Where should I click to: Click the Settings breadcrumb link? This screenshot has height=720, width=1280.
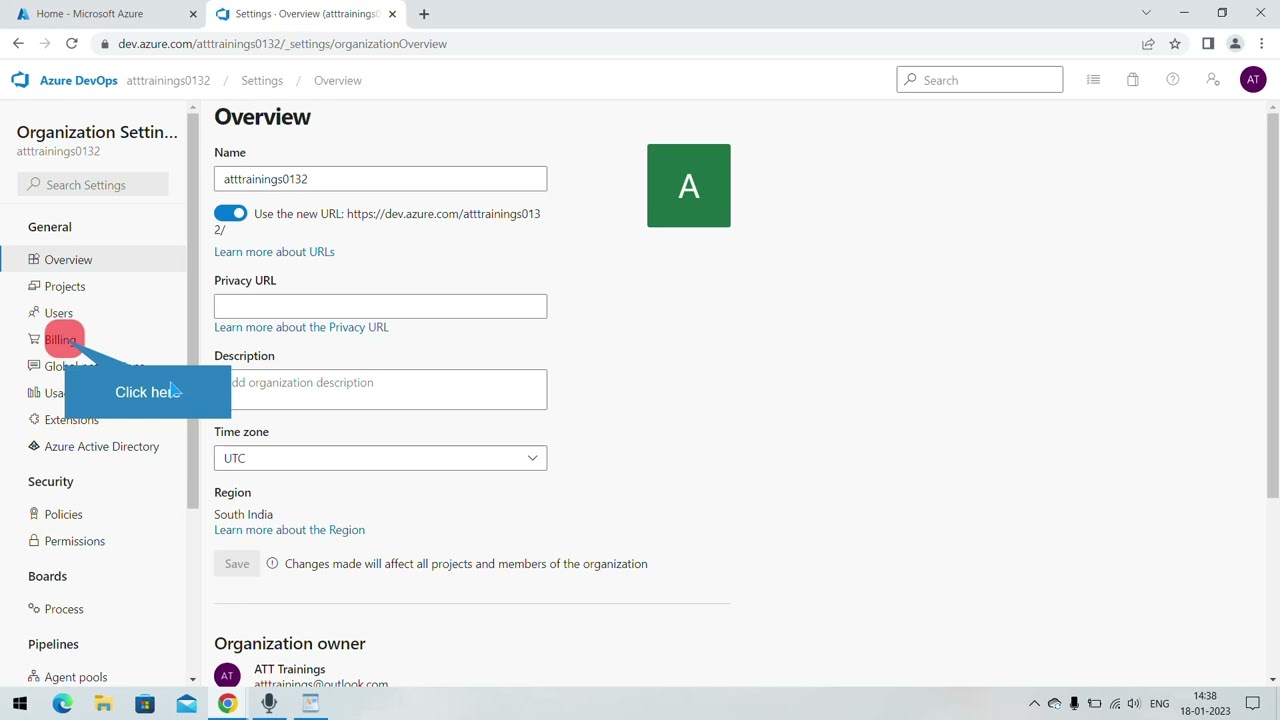point(262,80)
